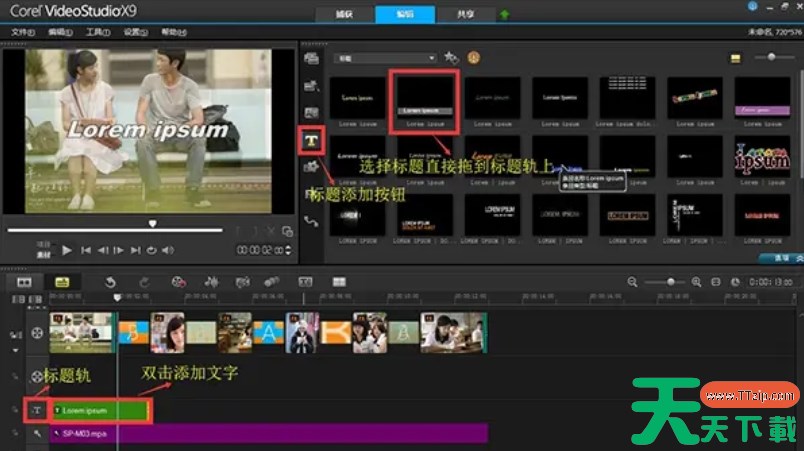Screen dimensions: 804x451
Task: Expand the title category dropdown
Action: pyautogui.click(x=385, y=59)
